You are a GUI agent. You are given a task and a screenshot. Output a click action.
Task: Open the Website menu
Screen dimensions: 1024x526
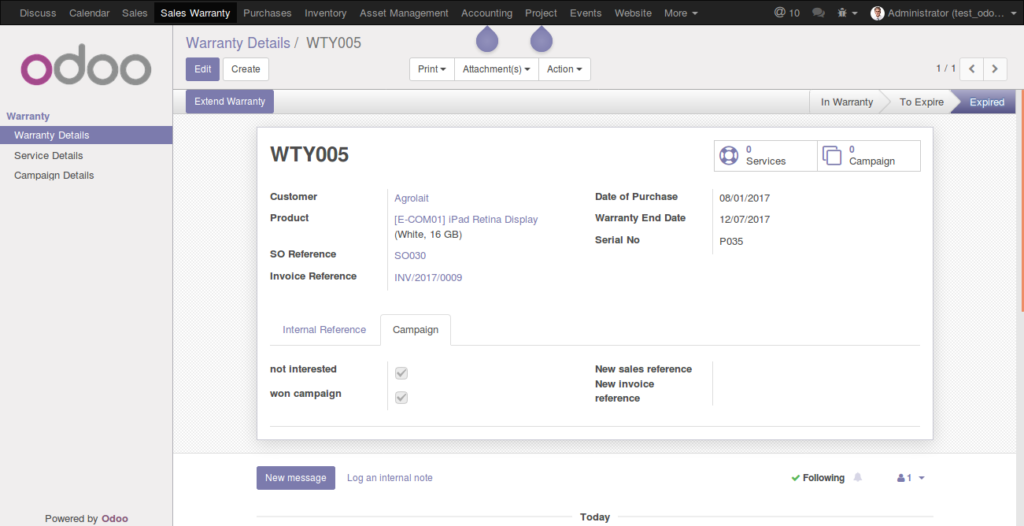pyautogui.click(x=633, y=12)
